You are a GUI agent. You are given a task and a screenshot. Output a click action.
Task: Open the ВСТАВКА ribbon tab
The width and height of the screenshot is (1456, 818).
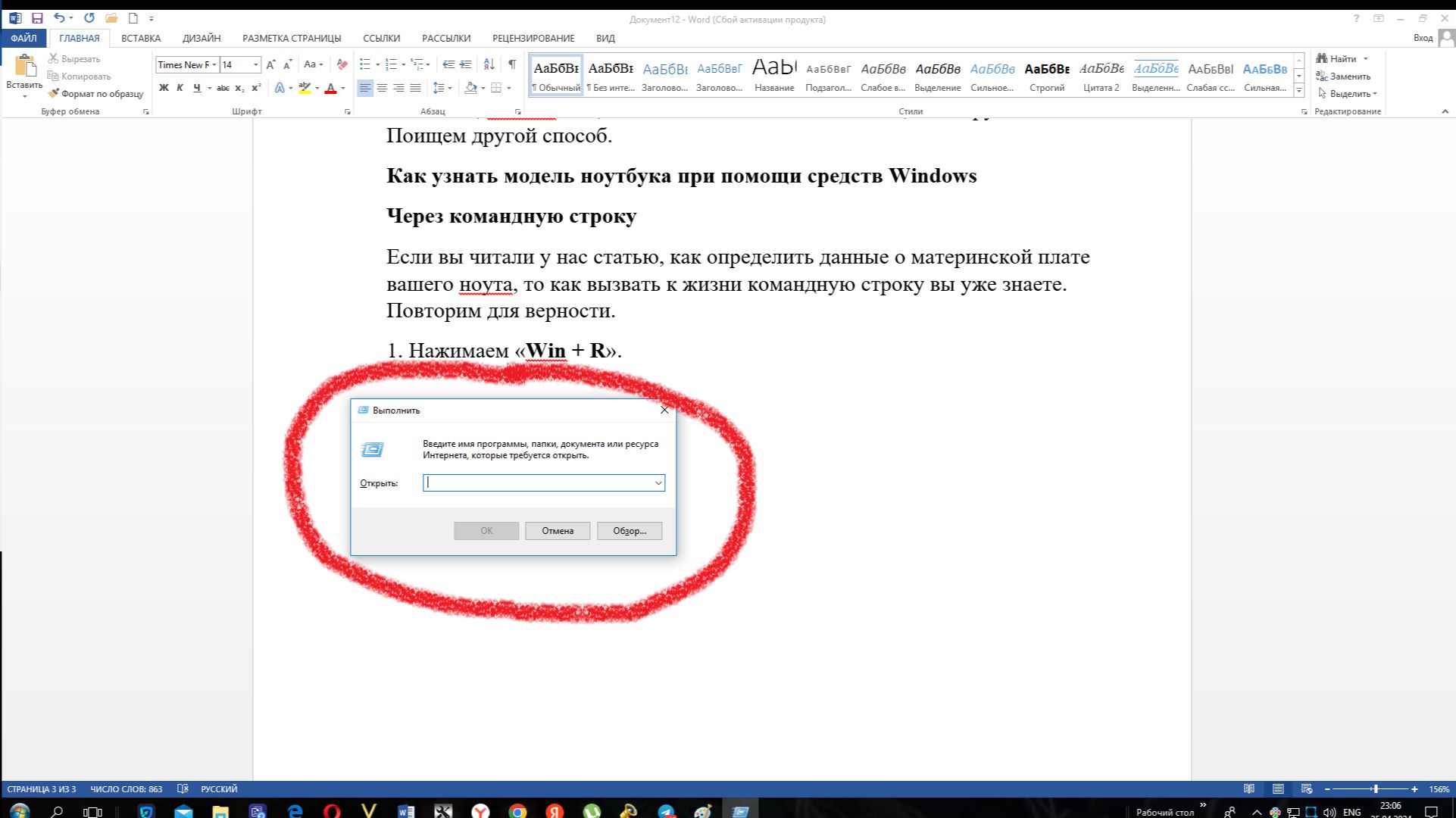click(141, 38)
